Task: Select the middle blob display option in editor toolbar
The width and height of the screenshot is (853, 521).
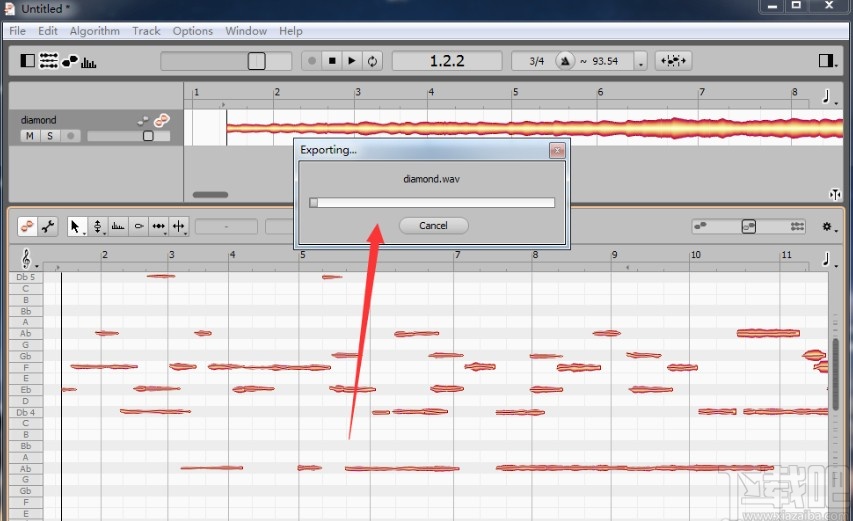Action: (x=749, y=226)
